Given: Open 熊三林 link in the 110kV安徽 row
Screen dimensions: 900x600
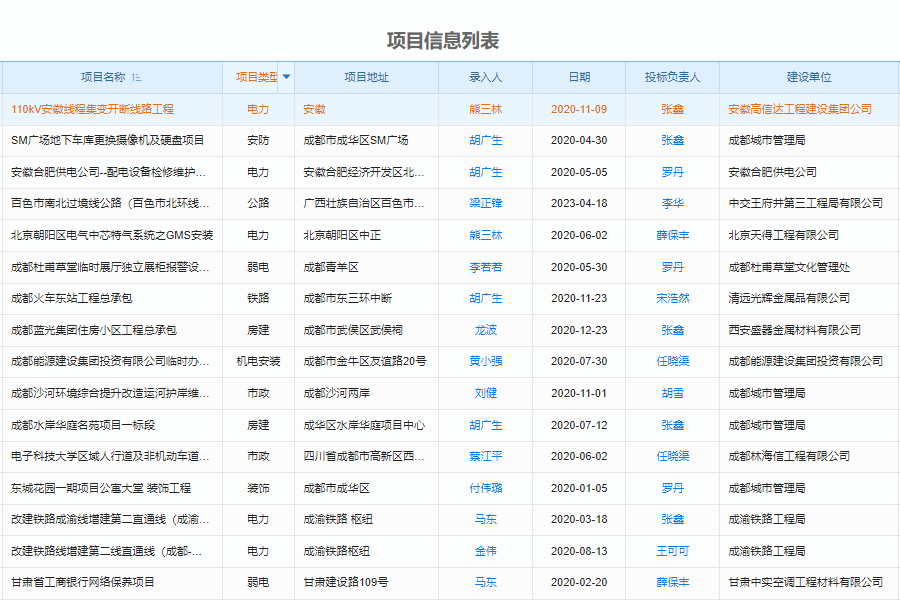Looking at the screenshot, I should [486, 109].
